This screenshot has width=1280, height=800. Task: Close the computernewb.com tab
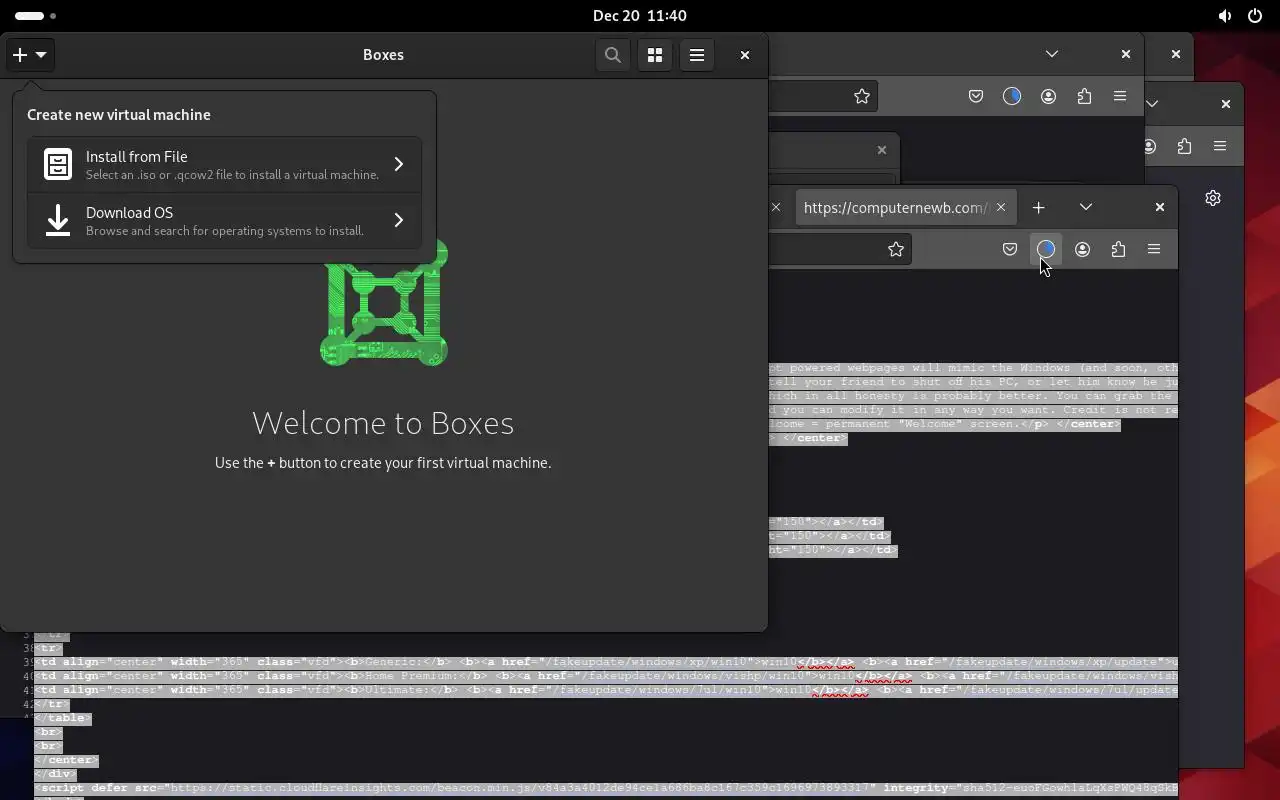pyautogui.click(x=1000, y=207)
